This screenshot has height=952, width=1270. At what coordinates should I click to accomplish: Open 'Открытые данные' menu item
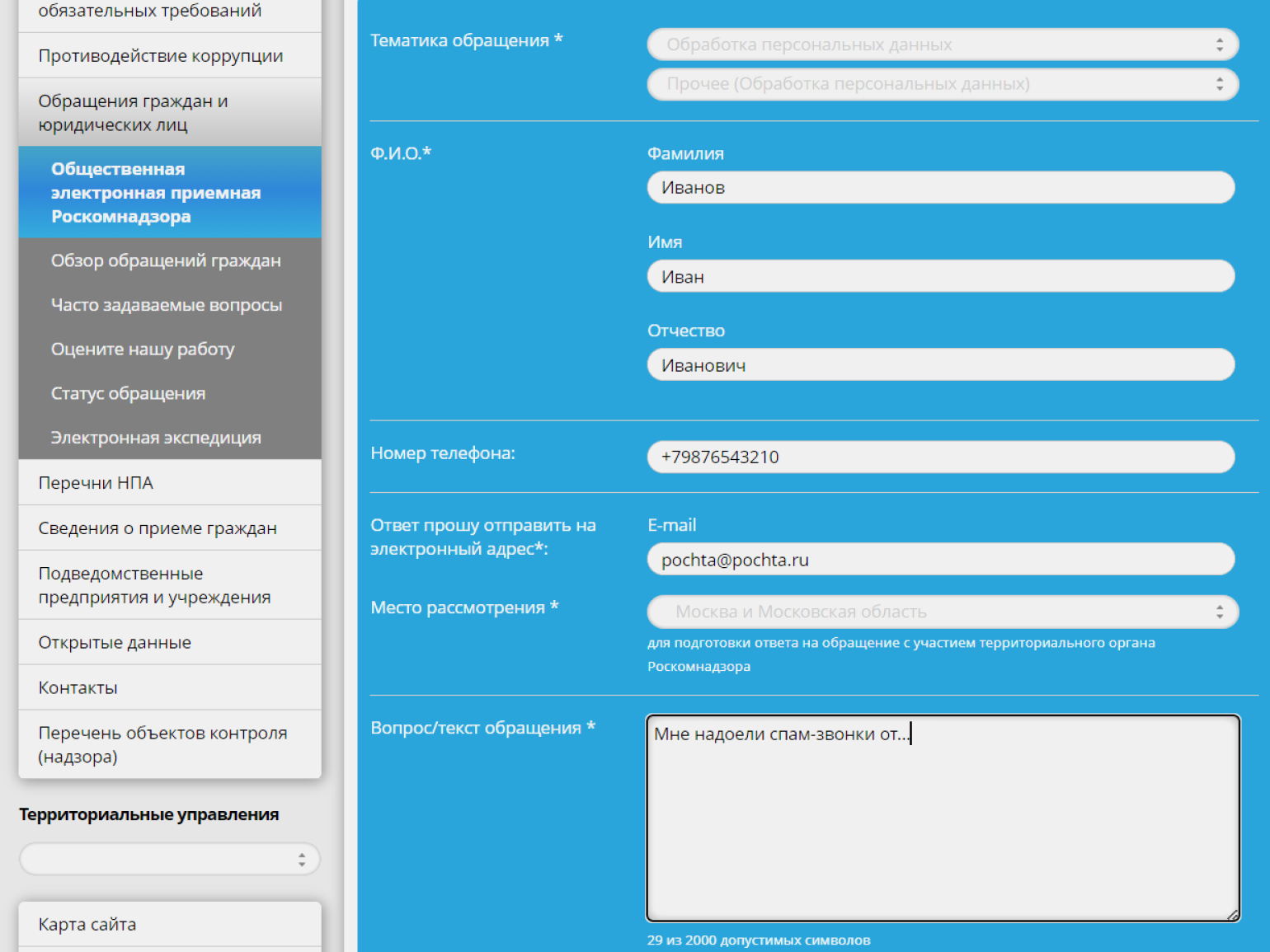115,643
